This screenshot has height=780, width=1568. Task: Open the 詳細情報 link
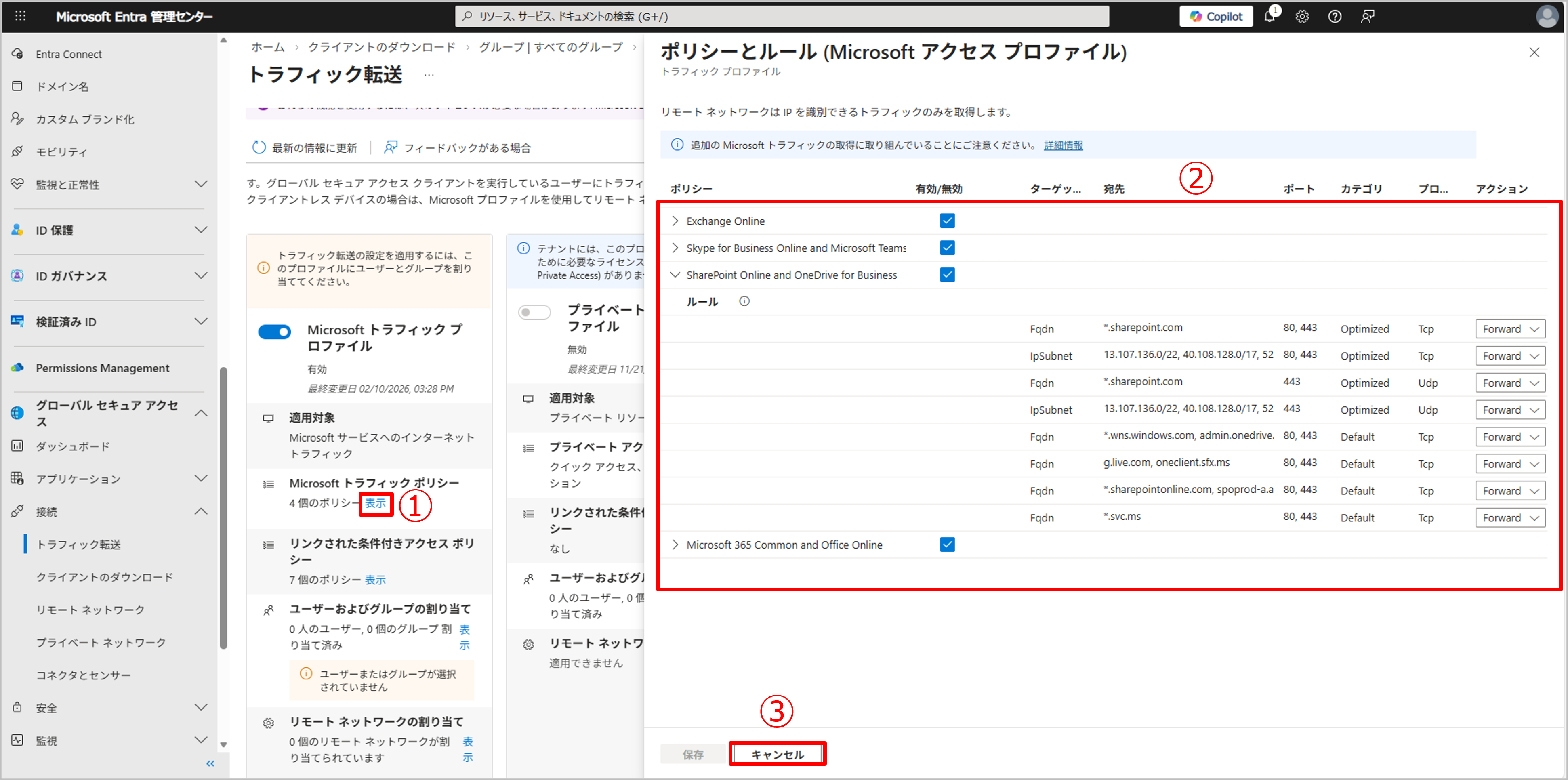1063,145
